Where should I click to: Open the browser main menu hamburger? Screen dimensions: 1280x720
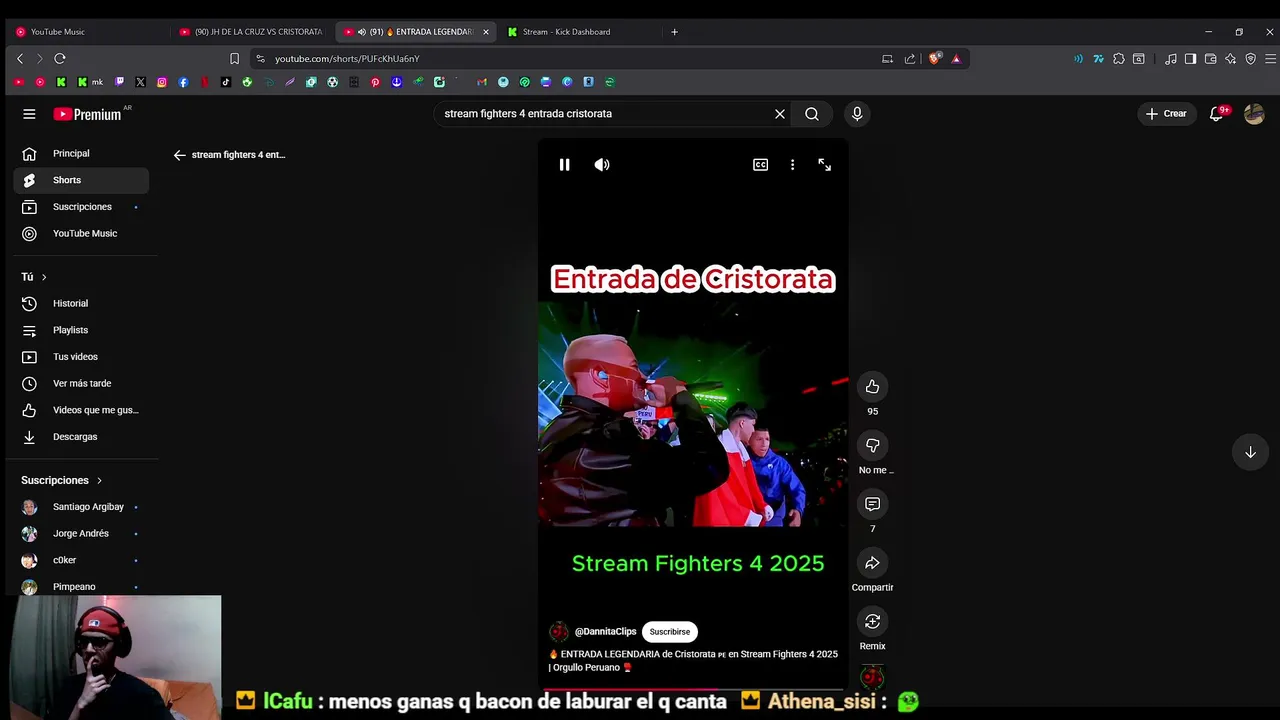(1269, 59)
